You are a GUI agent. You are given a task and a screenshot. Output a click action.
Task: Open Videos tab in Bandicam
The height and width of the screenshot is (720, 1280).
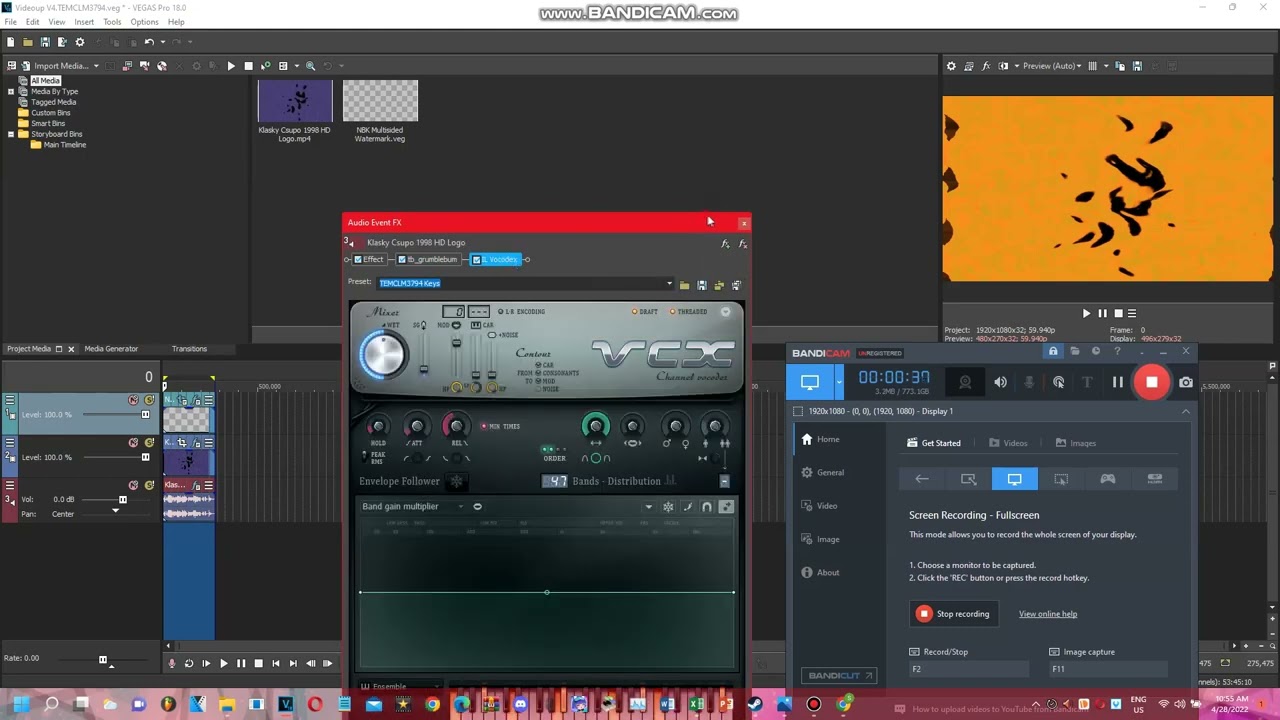tap(1008, 443)
